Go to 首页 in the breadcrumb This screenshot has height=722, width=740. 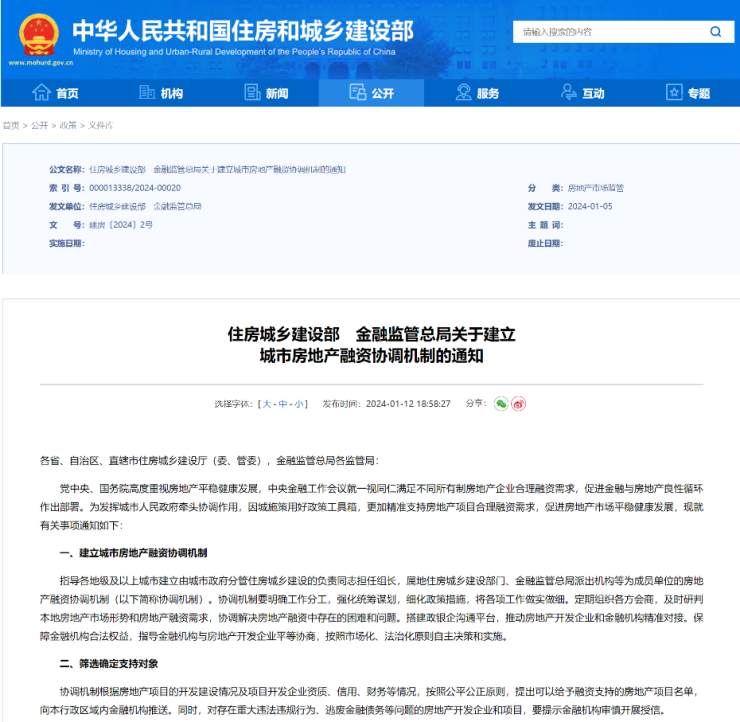[11, 126]
